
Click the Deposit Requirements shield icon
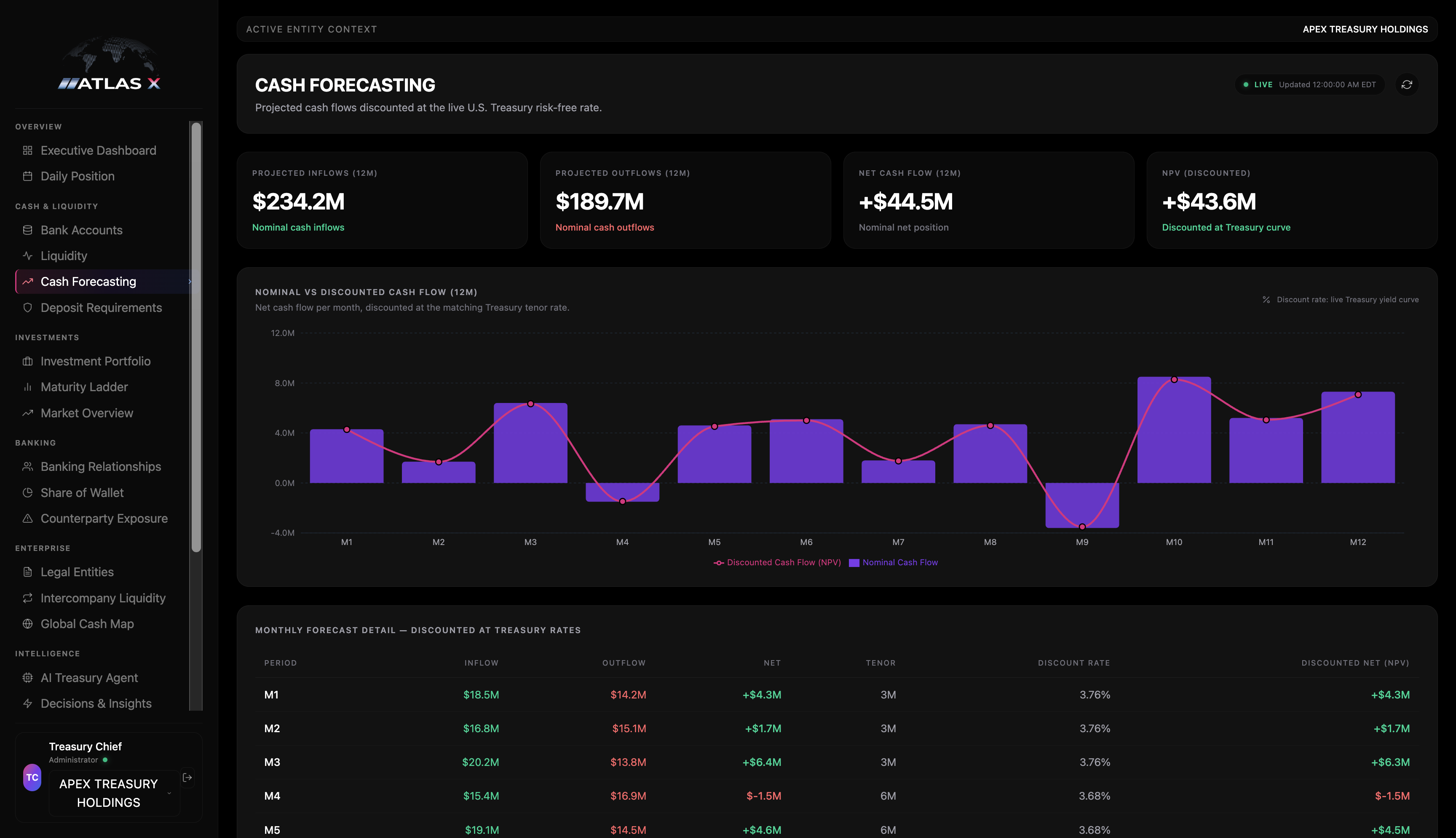(28, 307)
